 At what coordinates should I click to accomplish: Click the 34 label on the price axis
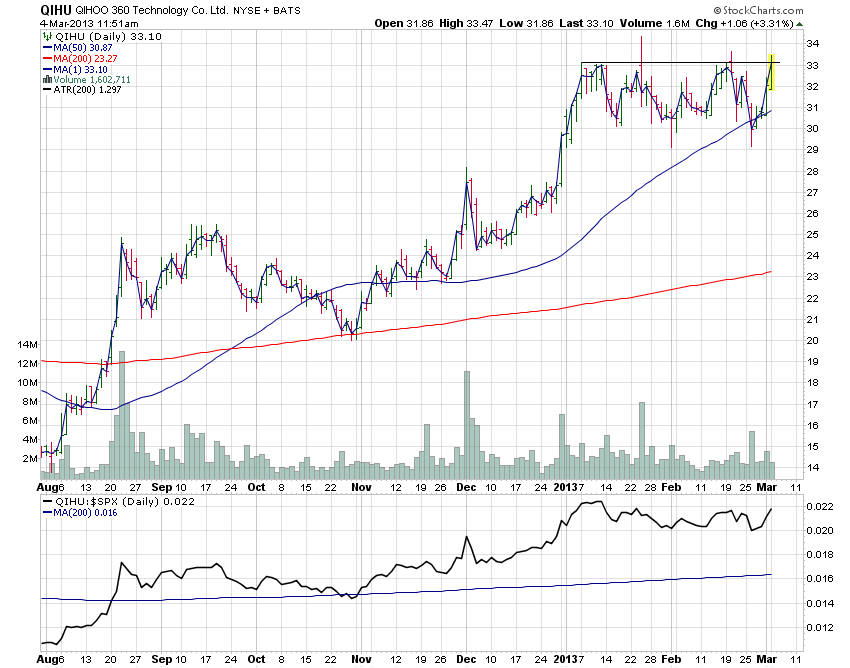pos(812,43)
